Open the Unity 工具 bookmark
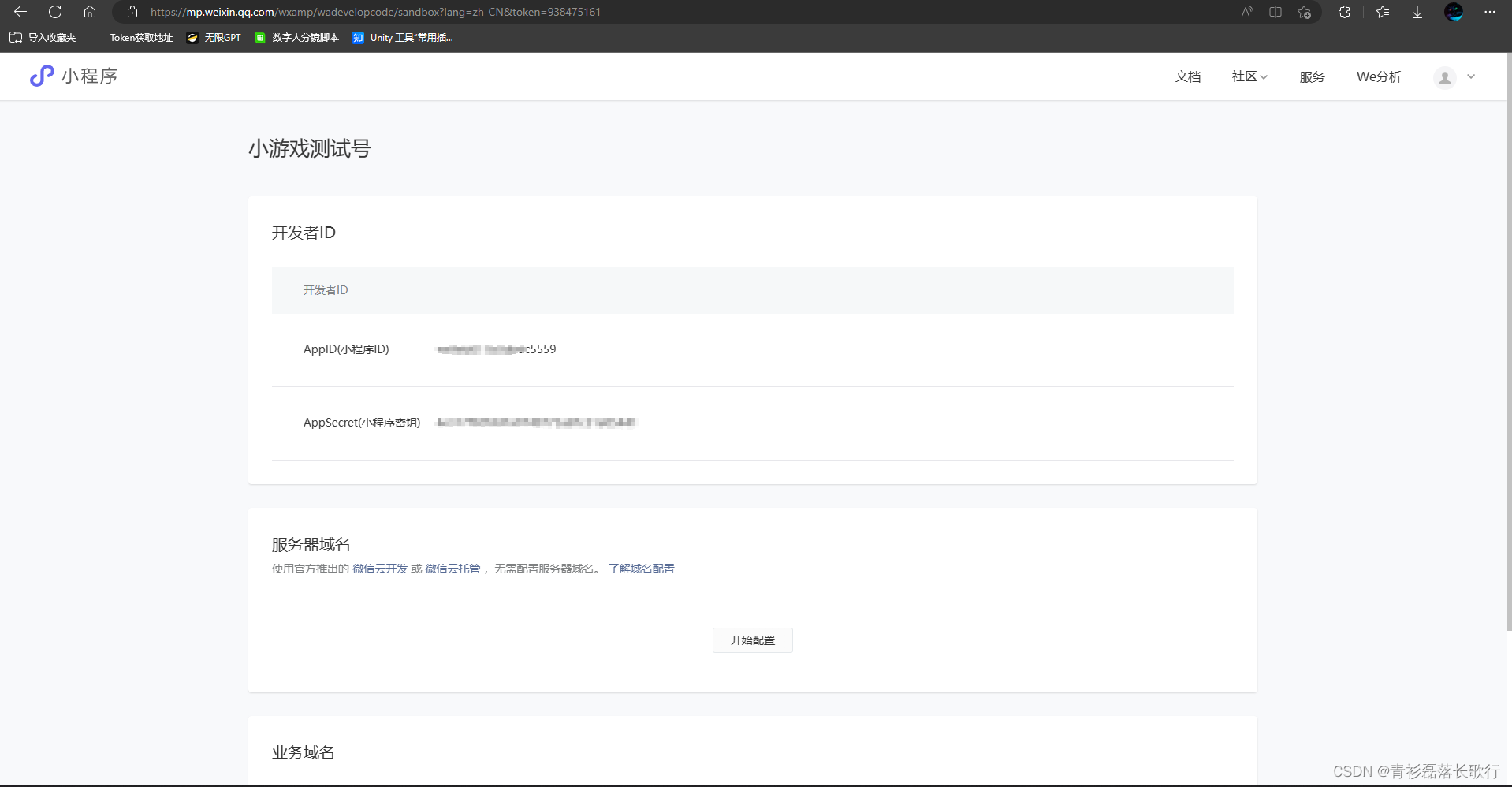1512x787 pixels. pyautogui.click(x=403, y=37)
